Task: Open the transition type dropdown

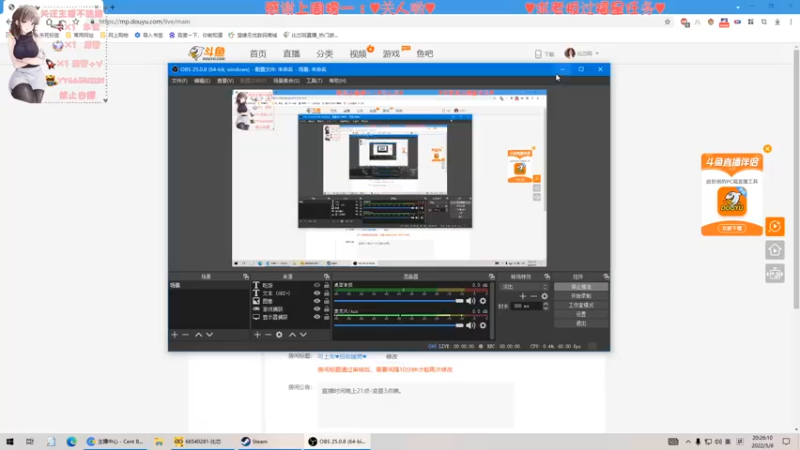Action: 524,287
